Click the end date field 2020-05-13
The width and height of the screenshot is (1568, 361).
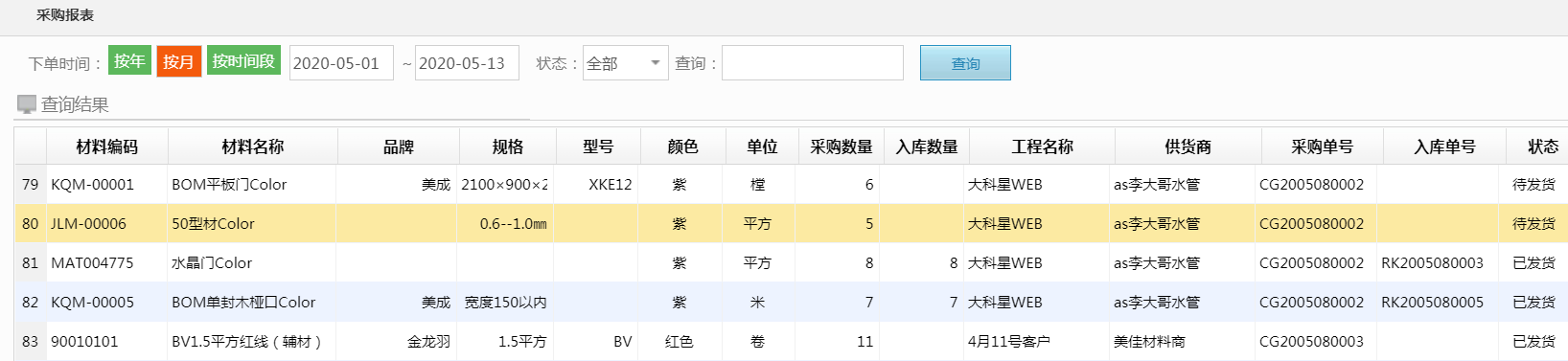click(x=467, y=63)
